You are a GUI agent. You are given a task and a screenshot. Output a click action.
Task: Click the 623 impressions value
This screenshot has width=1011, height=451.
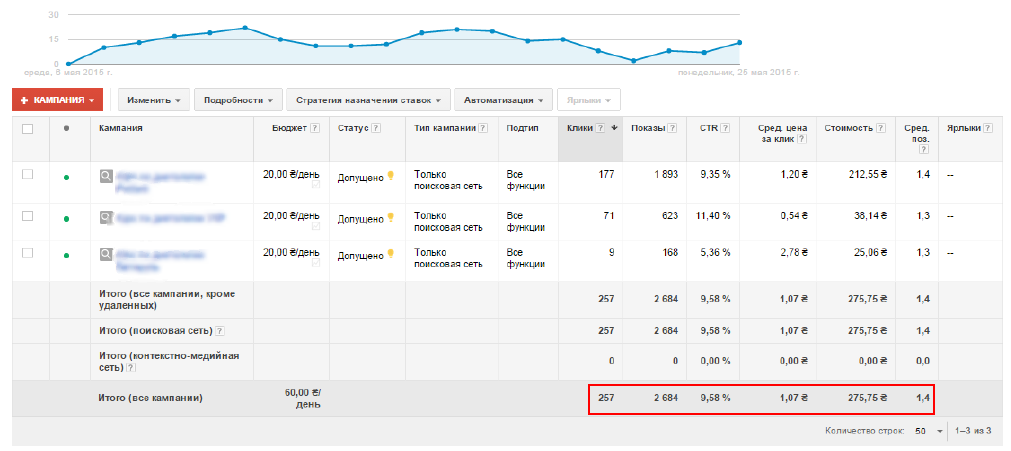coord(671,215)
